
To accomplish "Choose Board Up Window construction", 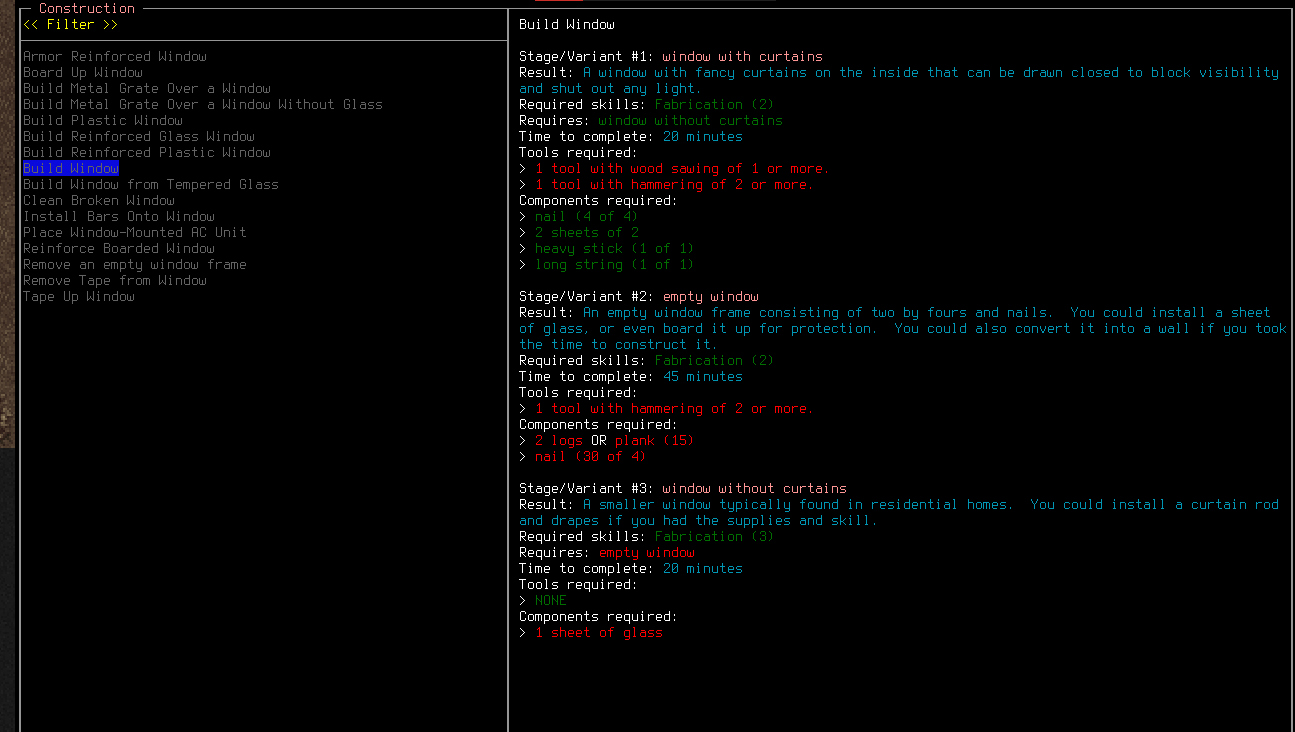I will [x=83, y=72].
